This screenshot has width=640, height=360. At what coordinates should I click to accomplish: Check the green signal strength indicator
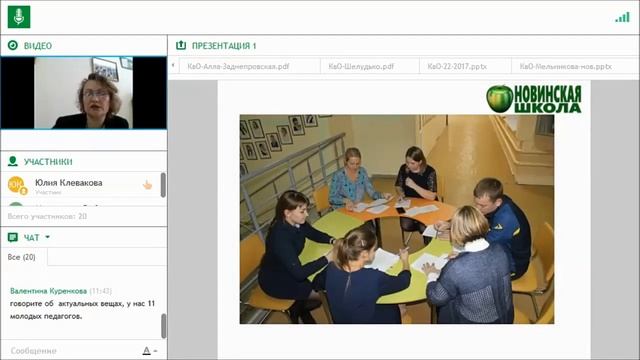pyautogui.click(x=622, y=18)
